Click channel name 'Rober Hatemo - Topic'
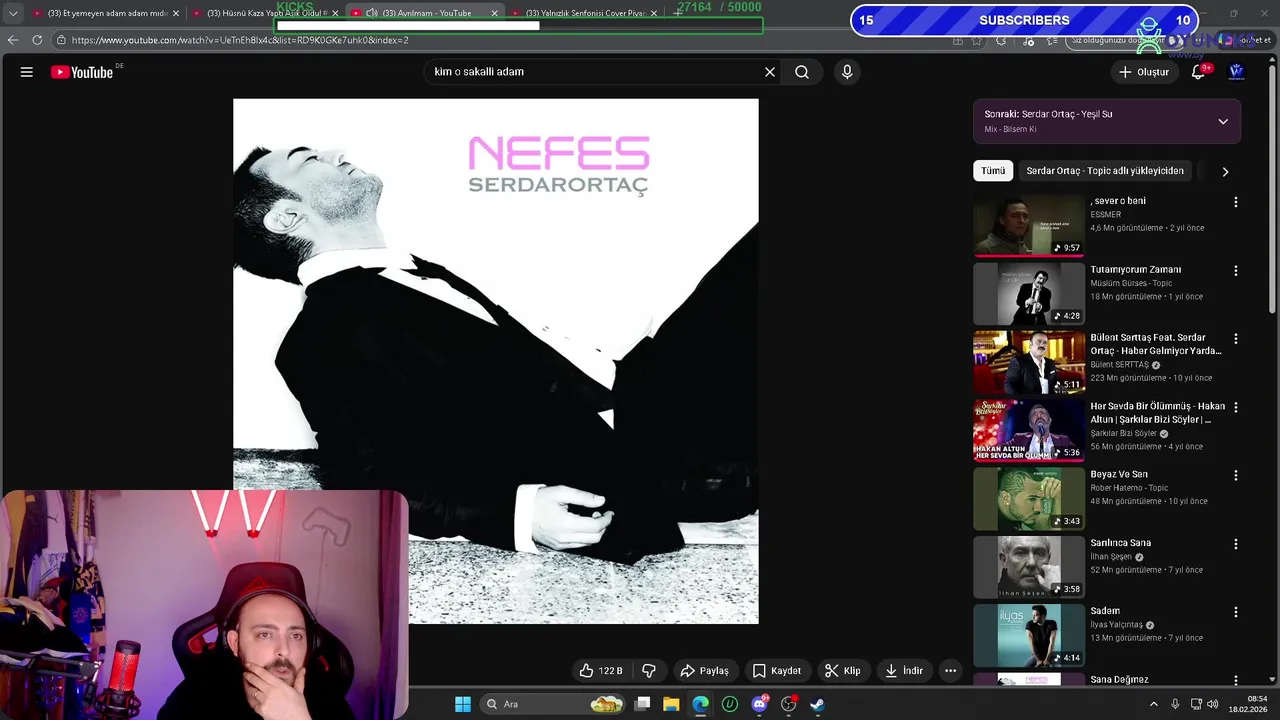Image resolution: width=1280 pixels, height=720 pixels. tap(1129, 488)
